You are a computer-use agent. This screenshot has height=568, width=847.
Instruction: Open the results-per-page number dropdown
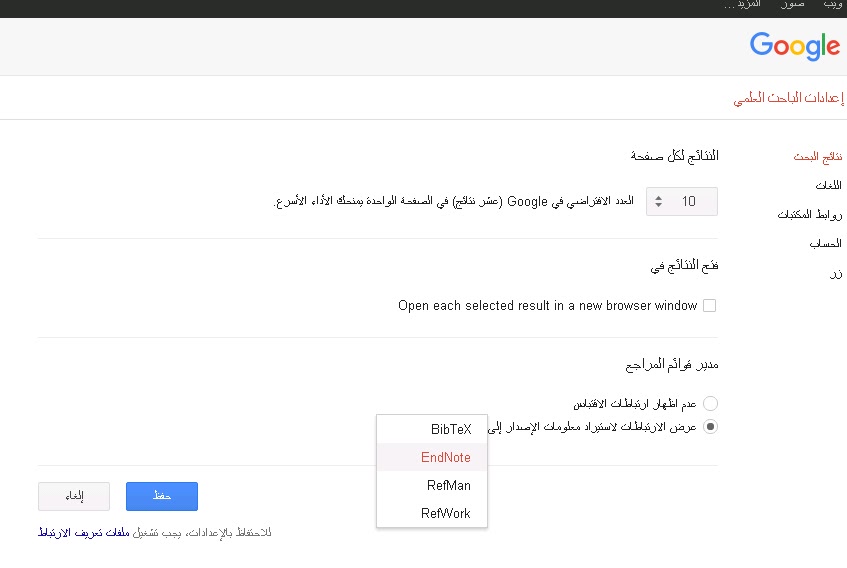point(682,201)
